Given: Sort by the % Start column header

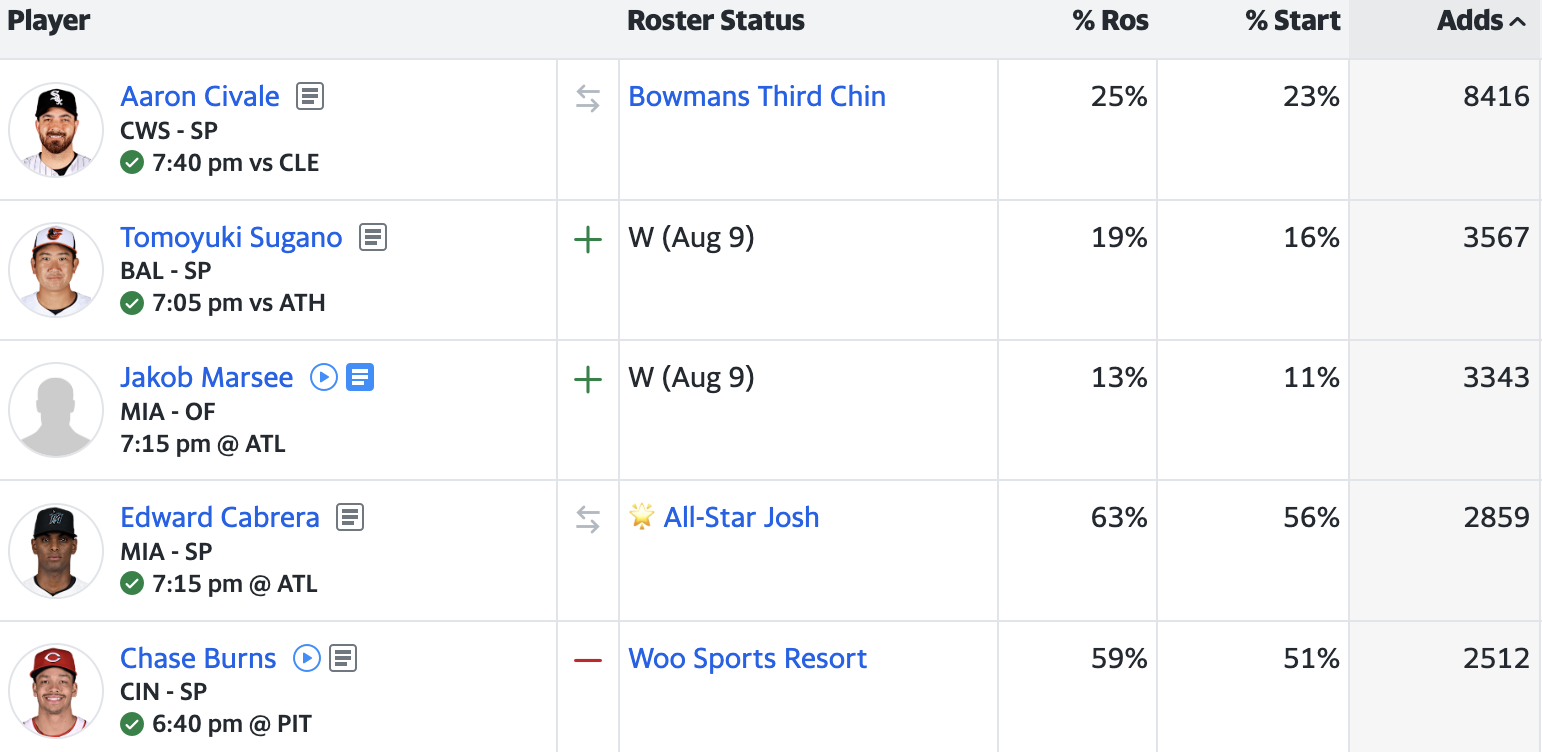Looking at the screenshot, I should coord(1293,21).
